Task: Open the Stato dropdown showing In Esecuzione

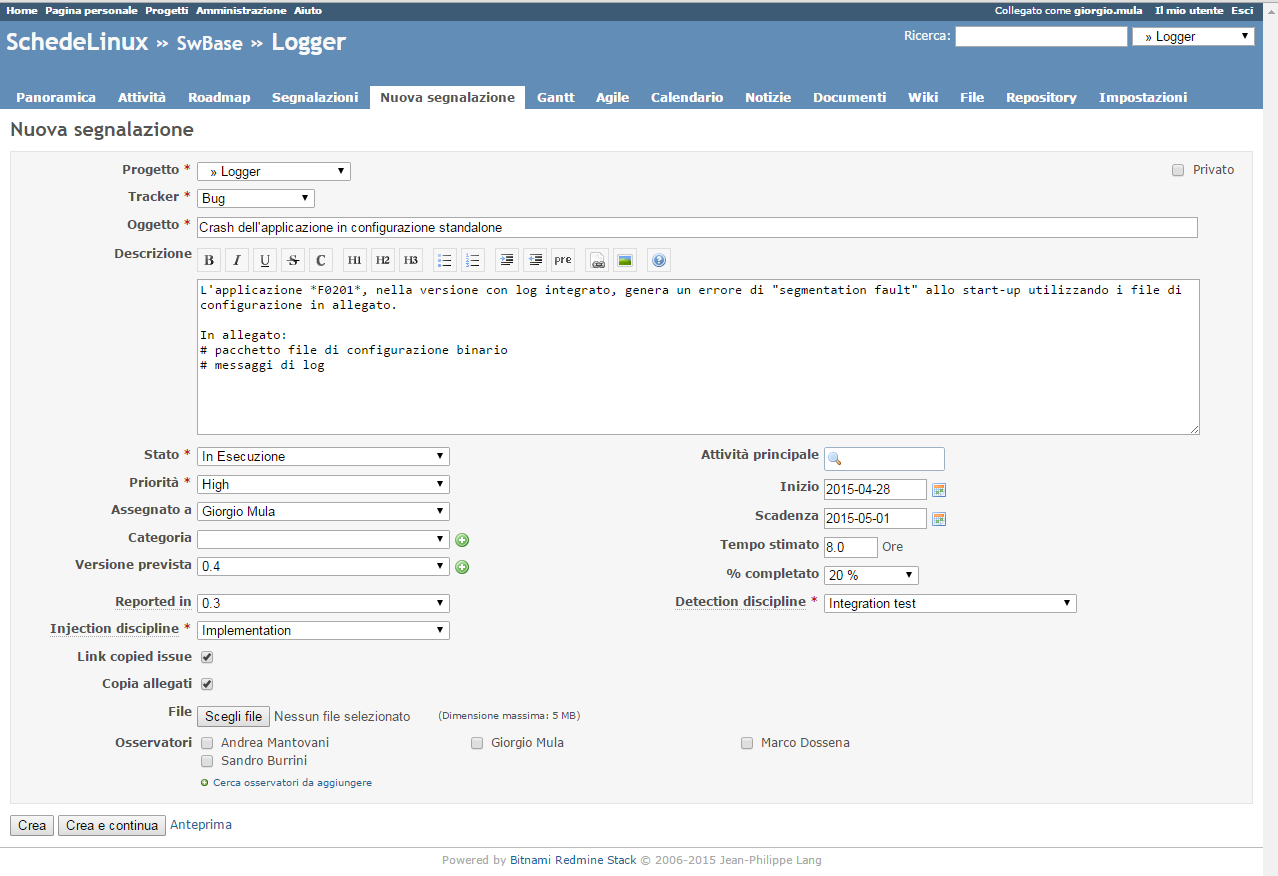Action: [x=323, y=456]
